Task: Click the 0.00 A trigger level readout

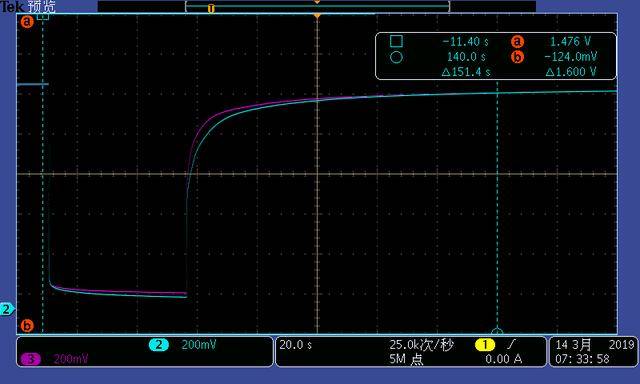Action: pyautogui.click(x=504, y=359)
